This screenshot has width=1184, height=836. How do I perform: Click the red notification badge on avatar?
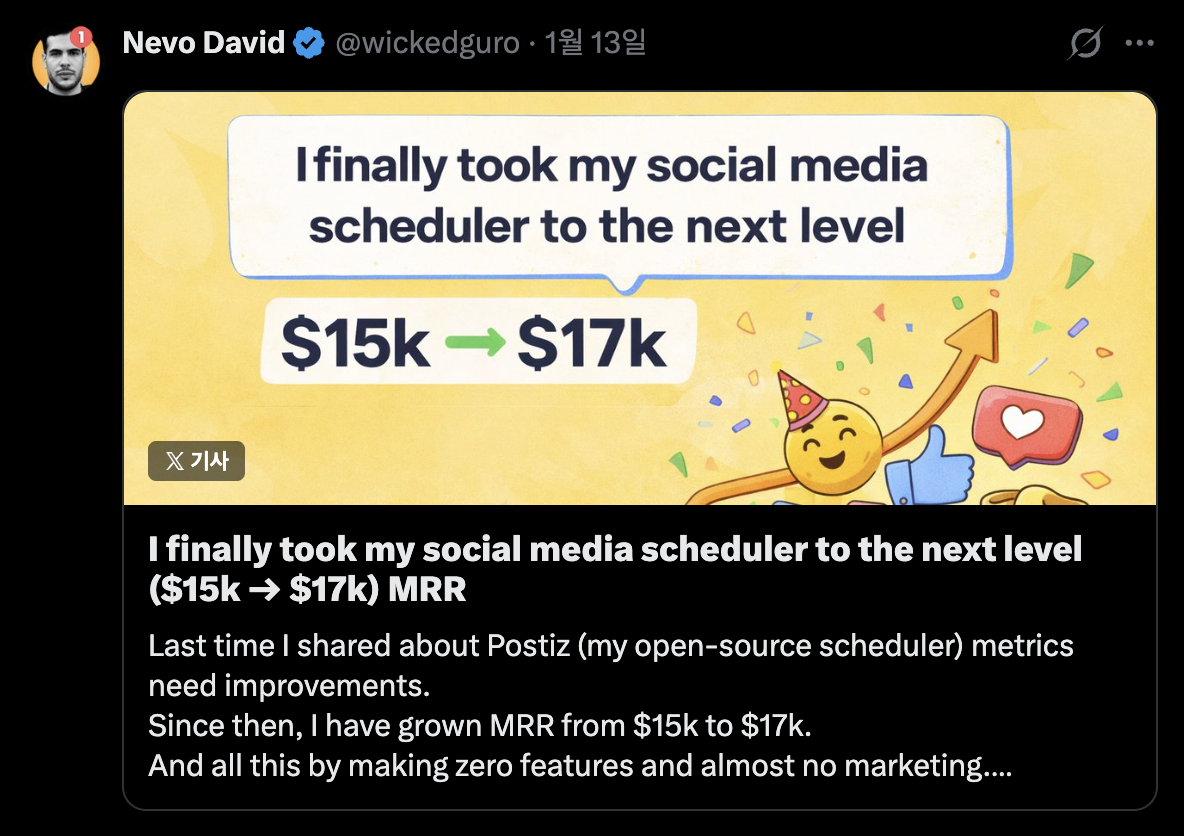click(x=82, y=37)
